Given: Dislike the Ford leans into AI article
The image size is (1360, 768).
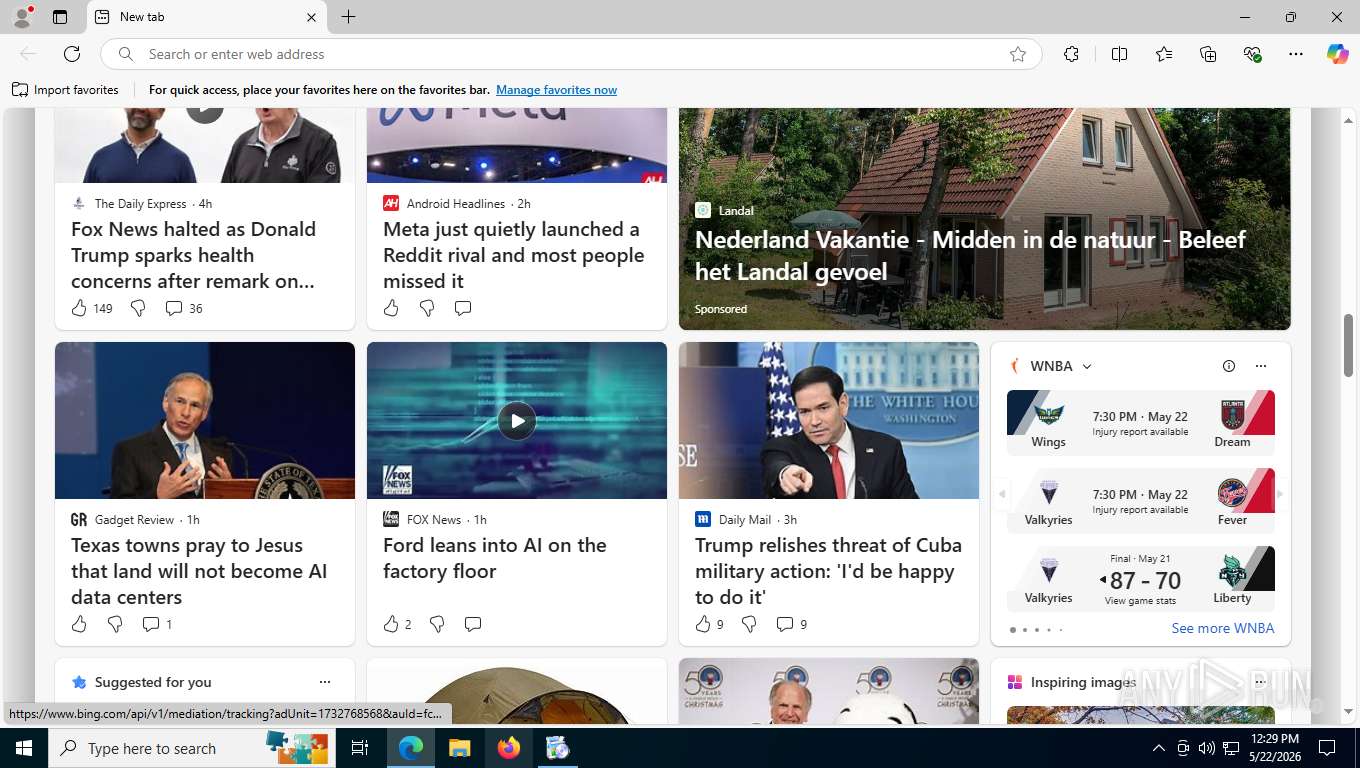Looking at the screenshot, I should [x=437, y=624].
